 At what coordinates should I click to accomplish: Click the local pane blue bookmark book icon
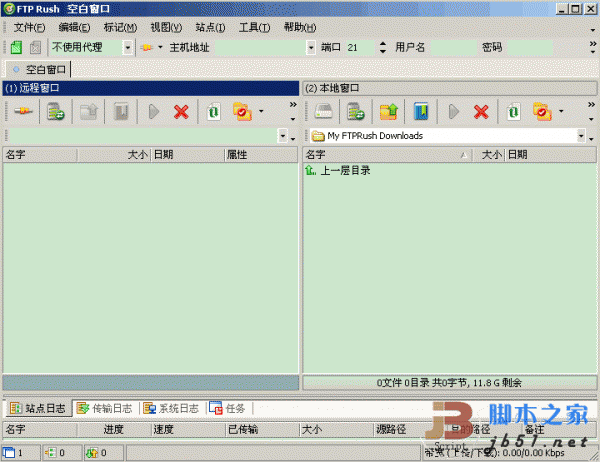(x=421, y=111)
